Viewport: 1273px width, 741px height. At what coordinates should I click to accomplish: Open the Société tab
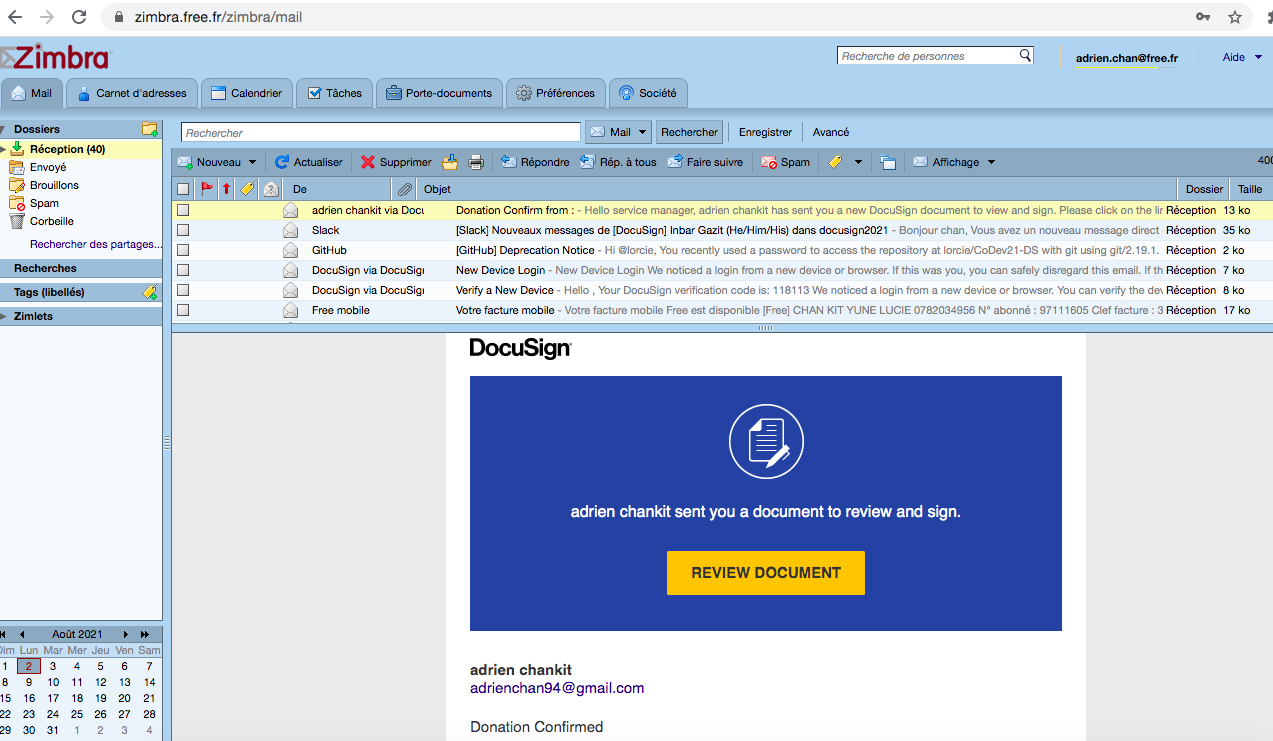point(648,93)
